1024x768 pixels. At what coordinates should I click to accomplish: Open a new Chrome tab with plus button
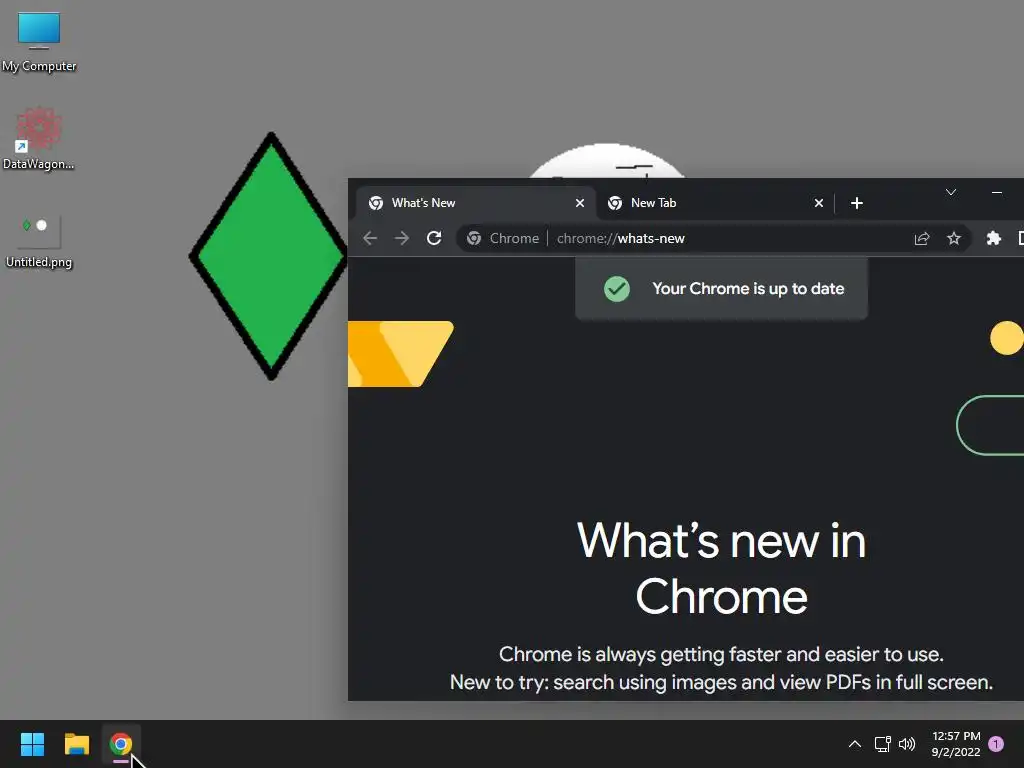(x=857, y=203)
